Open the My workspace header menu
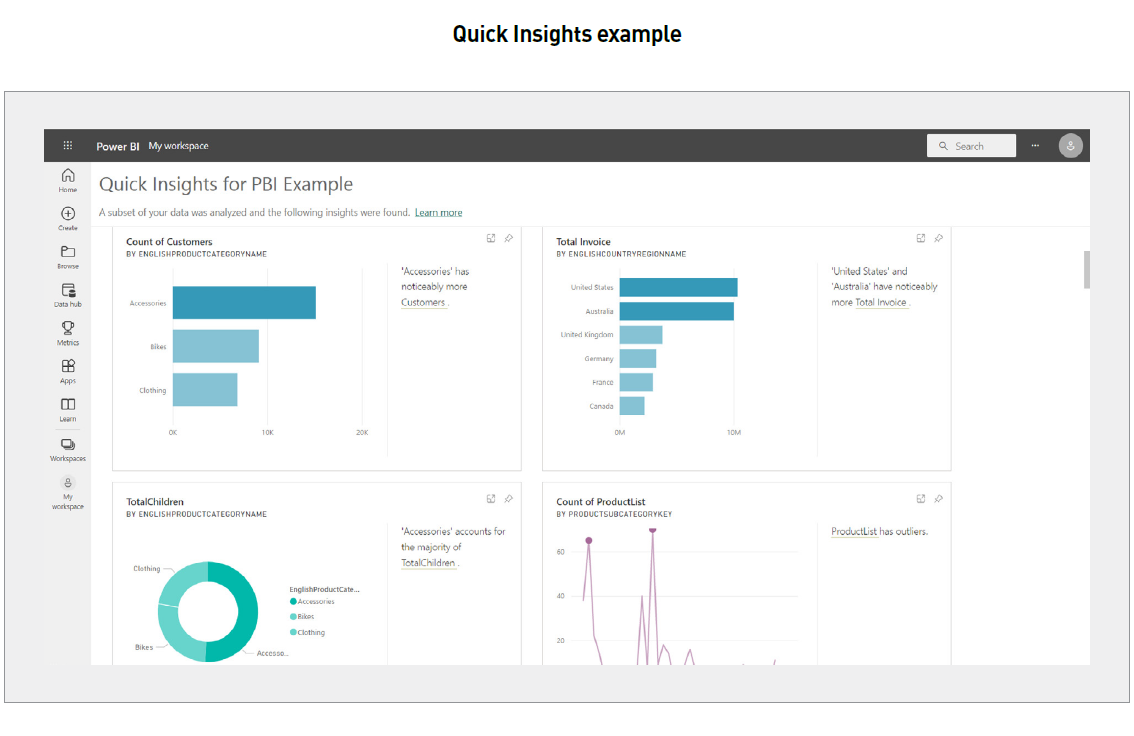Viewport: 1134px width, 736px height. (x=180, y=145)
